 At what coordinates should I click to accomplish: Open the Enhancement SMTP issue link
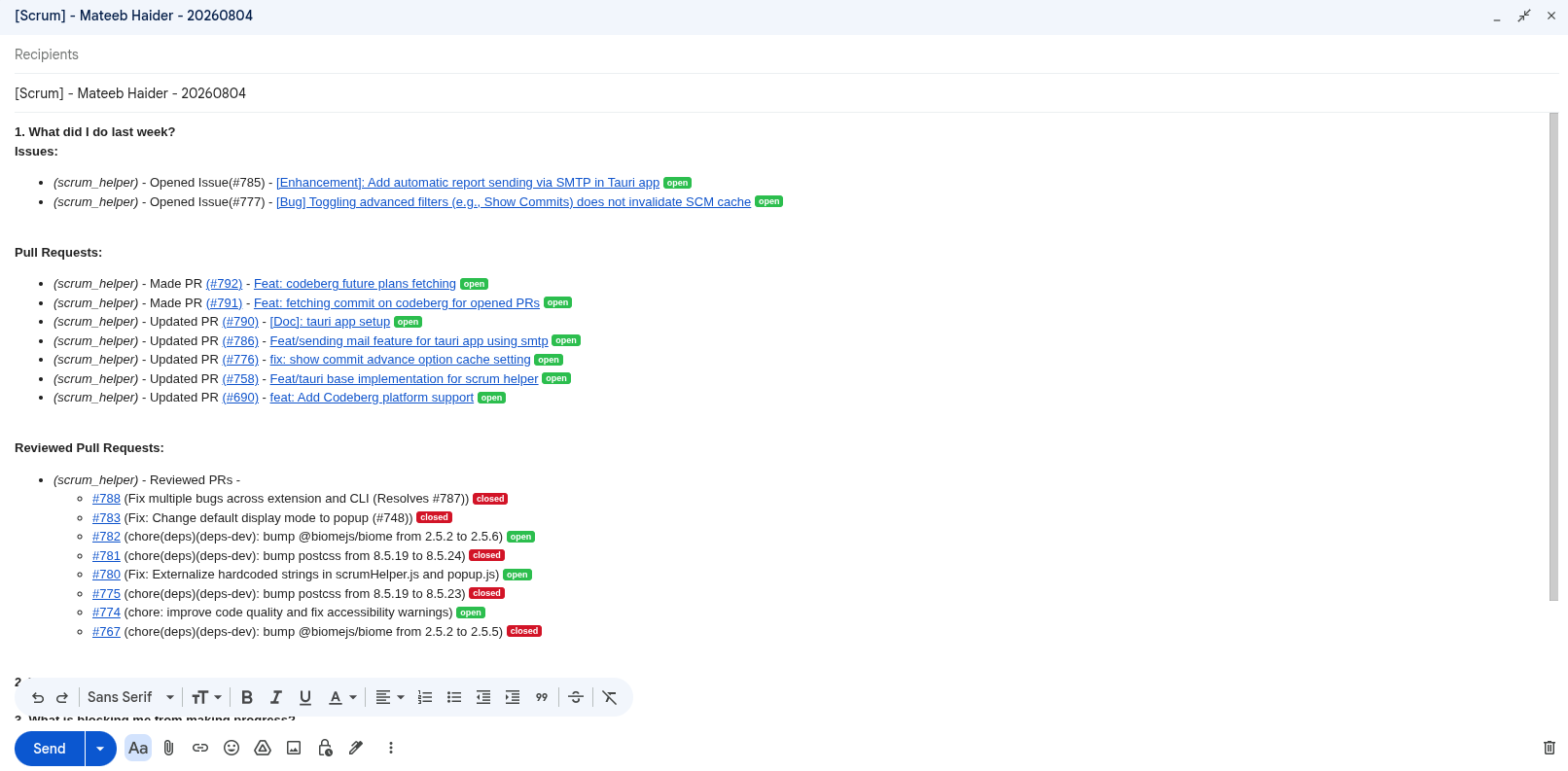[468, 183]
